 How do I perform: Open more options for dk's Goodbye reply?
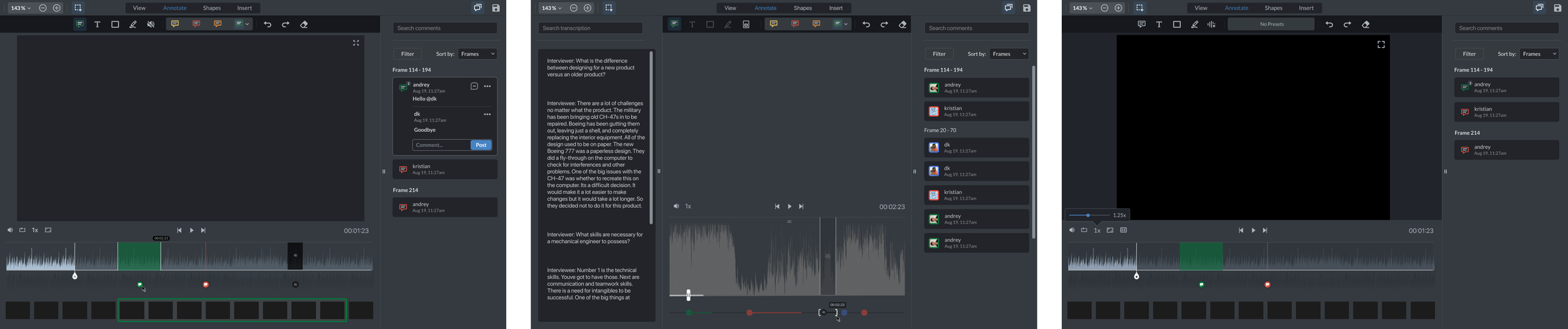[x=487, y=114]
